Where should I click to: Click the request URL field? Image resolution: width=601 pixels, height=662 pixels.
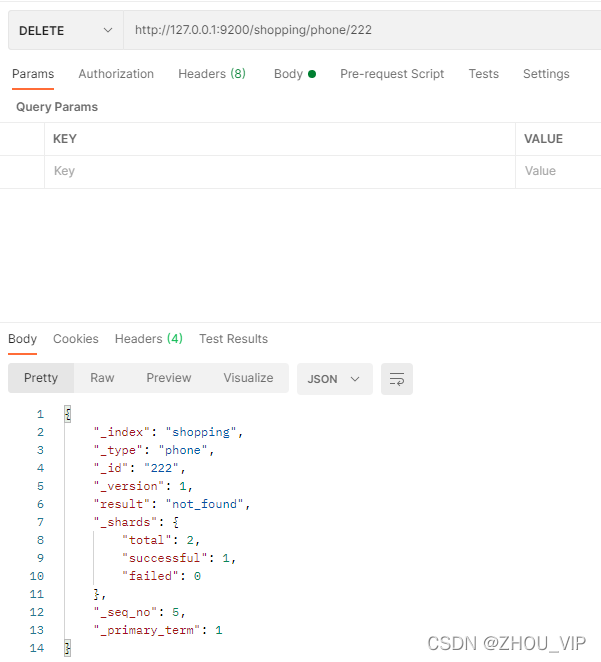coord(362,30)
